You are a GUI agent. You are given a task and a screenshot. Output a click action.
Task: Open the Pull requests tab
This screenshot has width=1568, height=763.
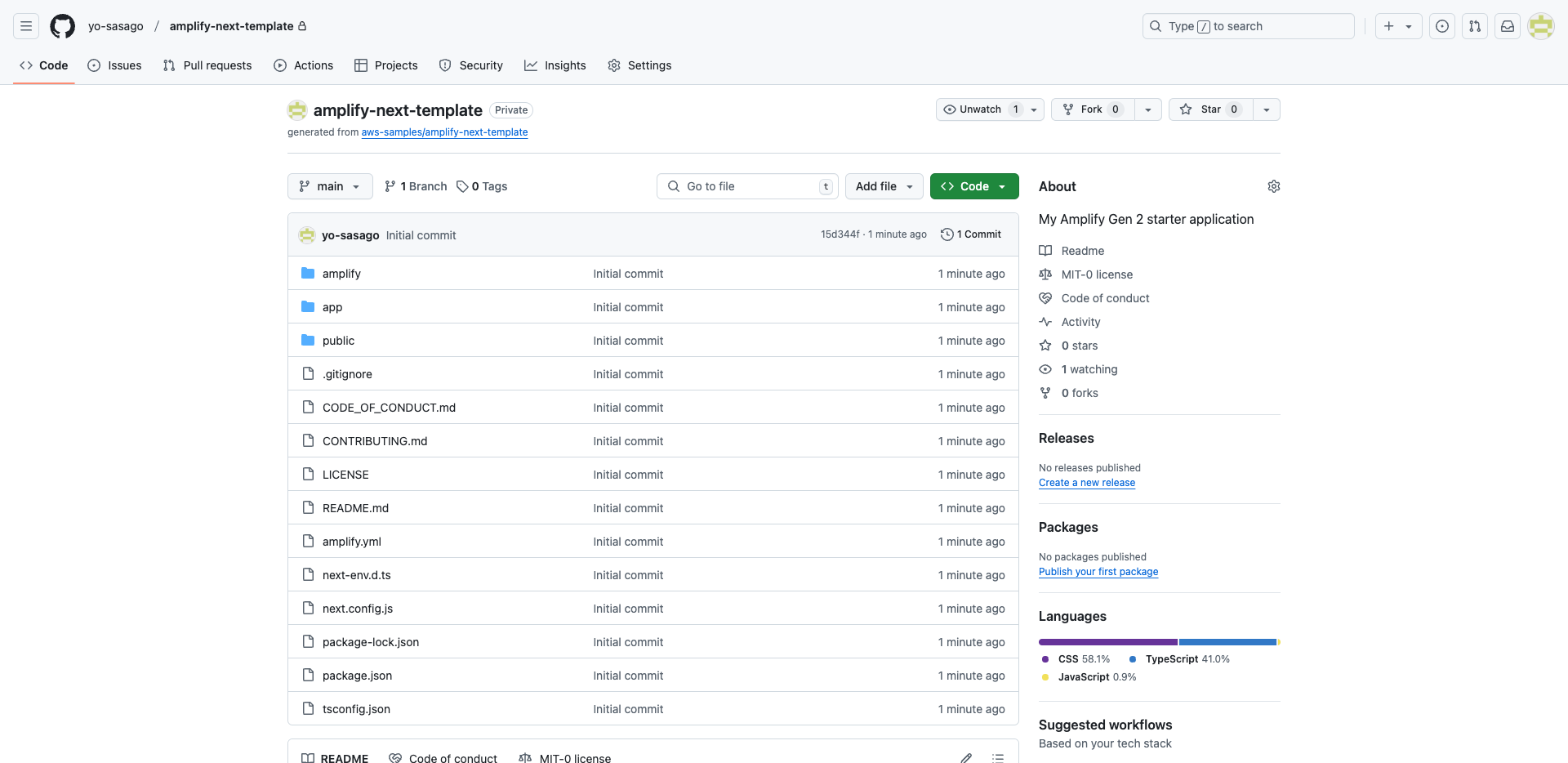[x=207, y=65]
